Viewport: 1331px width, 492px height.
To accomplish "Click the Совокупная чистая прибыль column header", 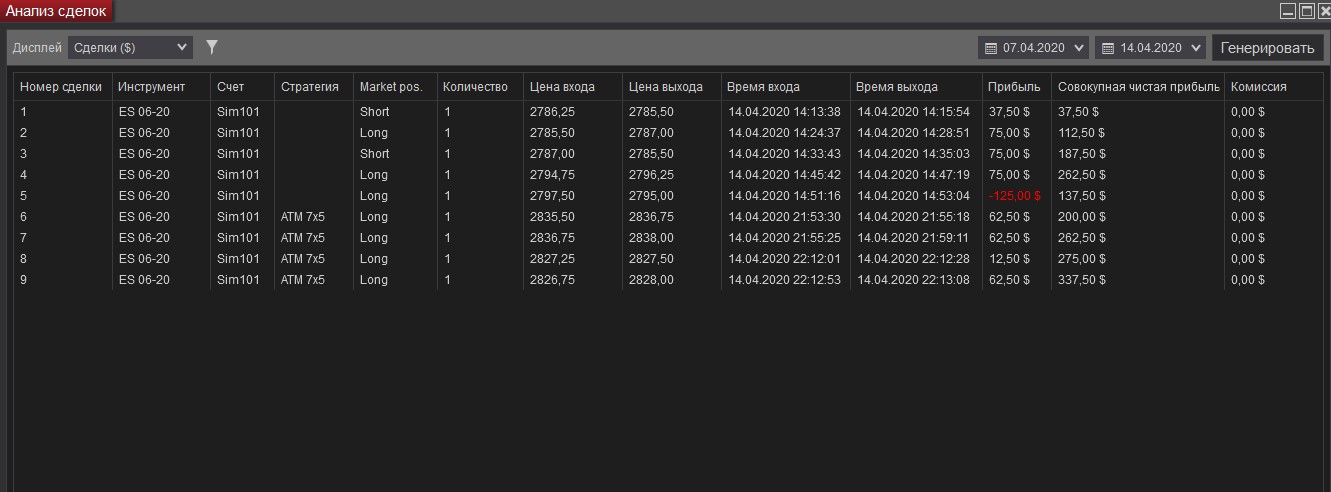I will [x=1138, y=87].
